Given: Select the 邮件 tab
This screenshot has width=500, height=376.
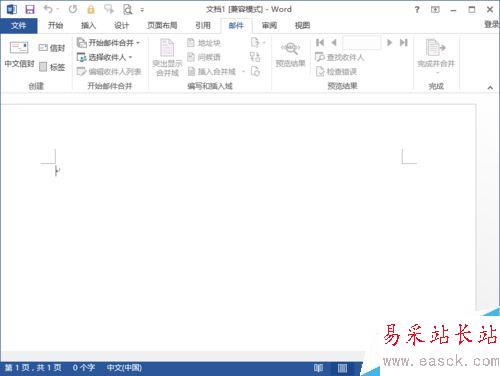Looking at the screenshot, I should (236, 26).
